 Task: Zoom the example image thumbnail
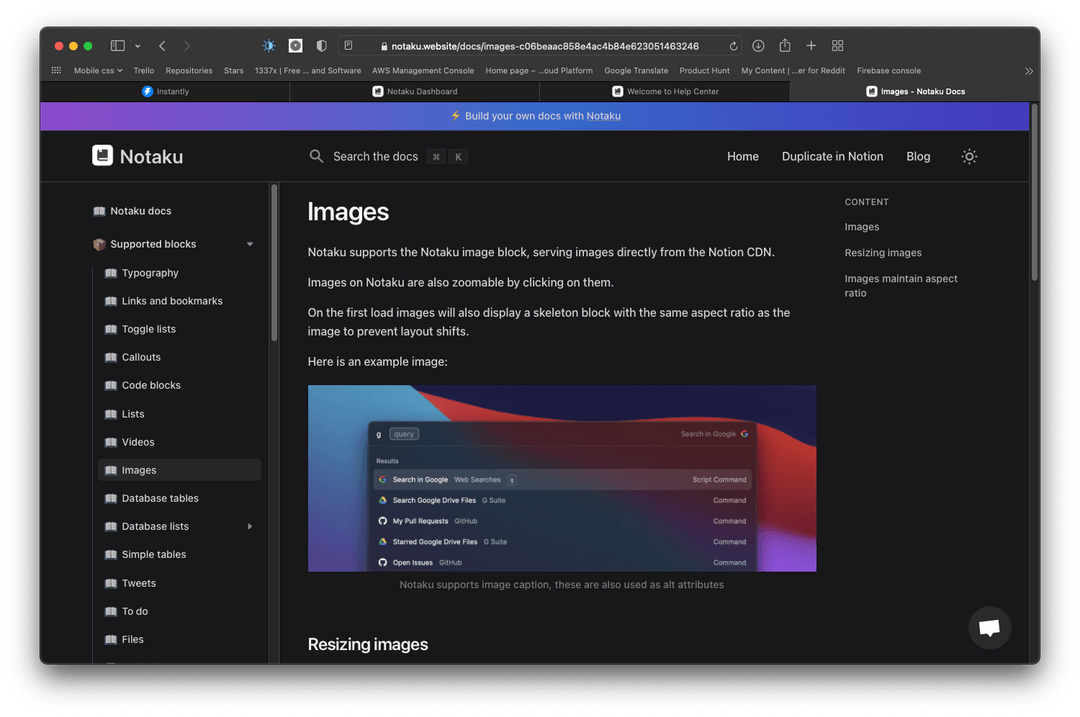(562, 478)
